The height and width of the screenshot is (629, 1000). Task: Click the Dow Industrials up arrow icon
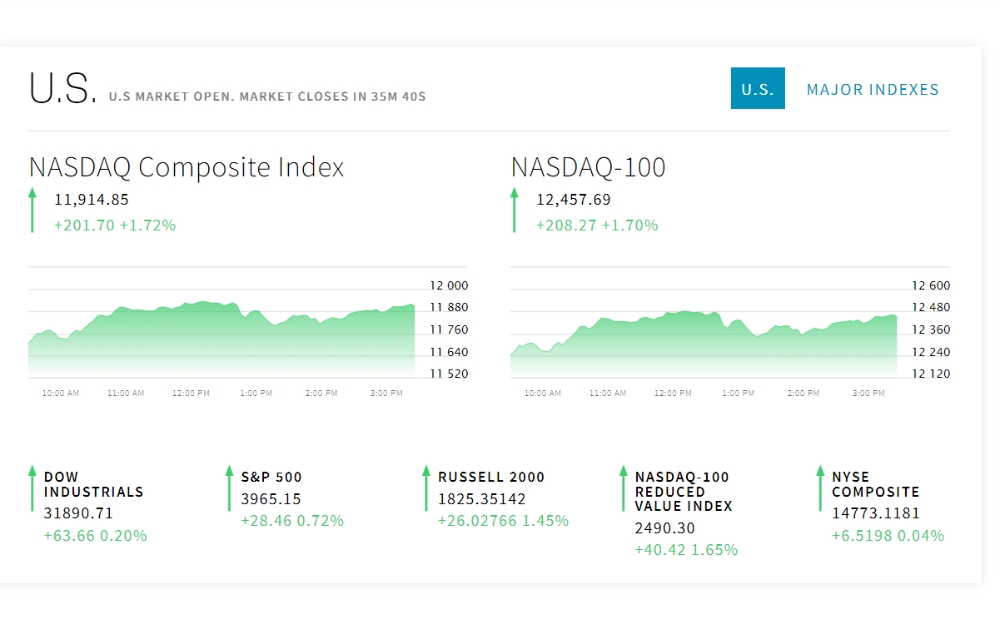[x=33, y=488]
